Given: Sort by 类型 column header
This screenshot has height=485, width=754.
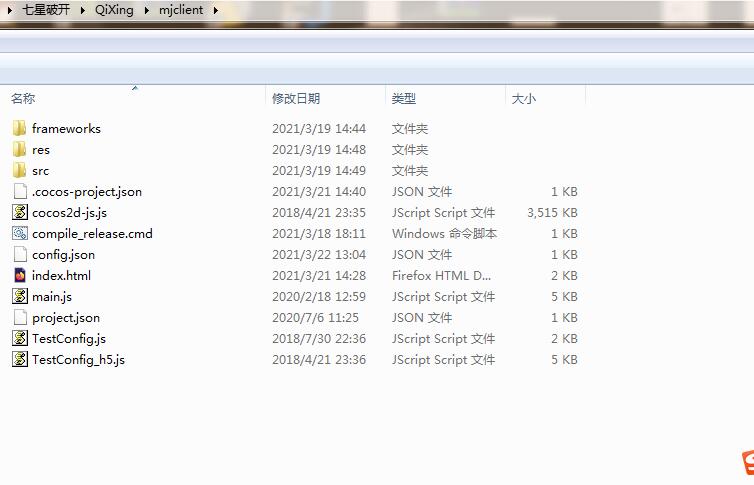Looking at the screenshot, I should [403, 99].
